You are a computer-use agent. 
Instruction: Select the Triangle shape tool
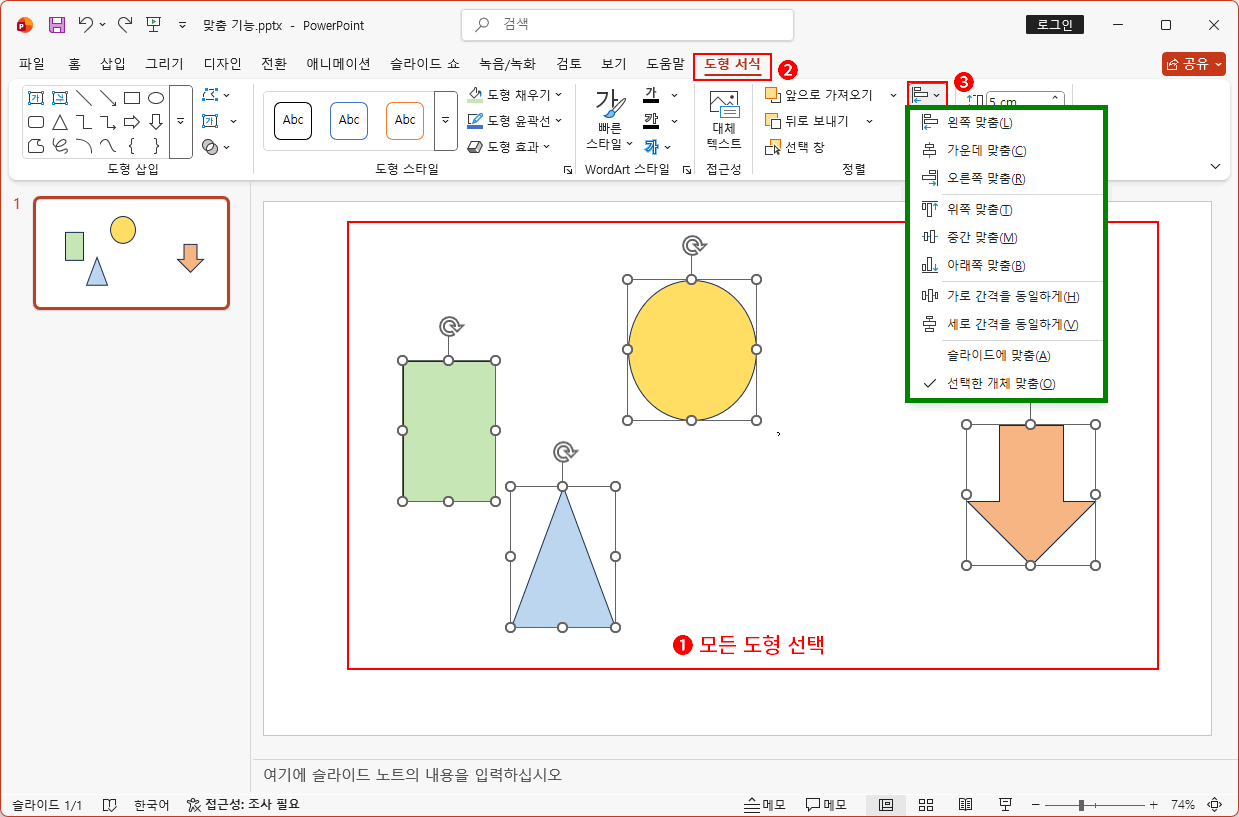click(x=60, y=122)
